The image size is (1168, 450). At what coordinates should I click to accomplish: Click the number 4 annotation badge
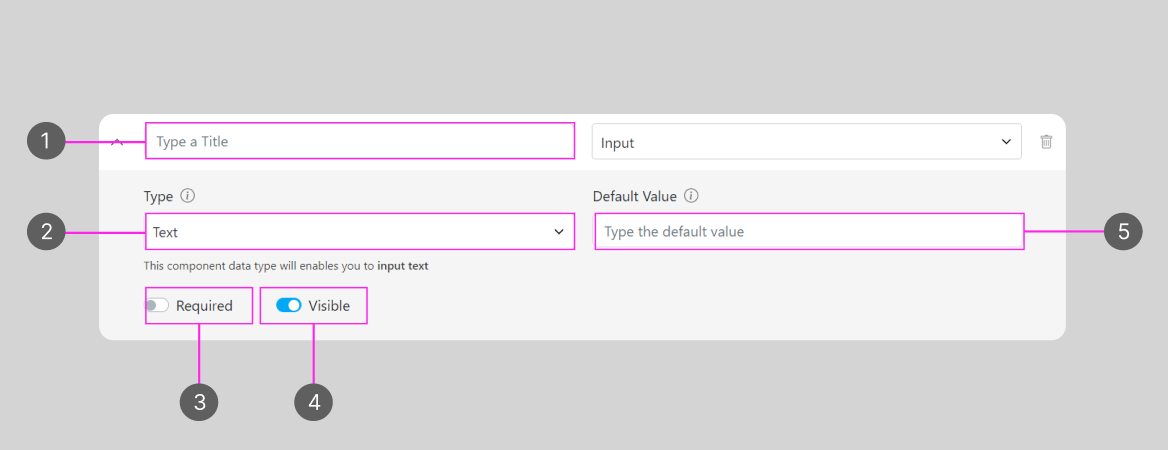(x=314, y=402)
